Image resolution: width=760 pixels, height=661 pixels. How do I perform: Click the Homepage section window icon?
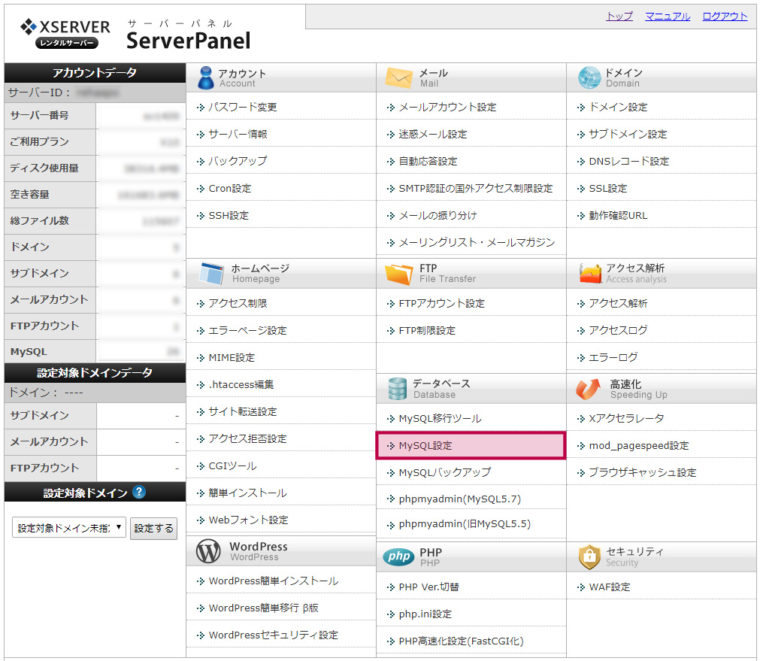click(212, 273)
